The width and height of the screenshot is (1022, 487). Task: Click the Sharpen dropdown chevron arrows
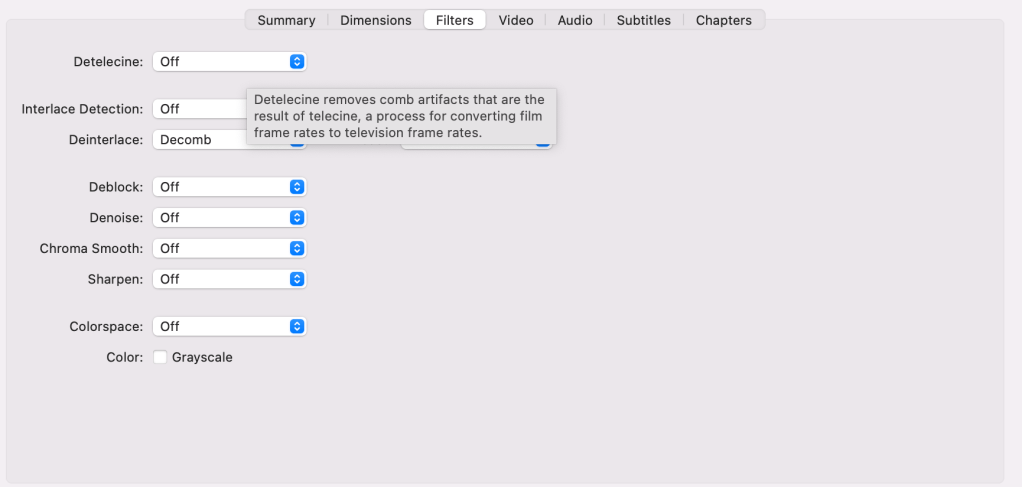pyautogui.click(x=296, y=279)
